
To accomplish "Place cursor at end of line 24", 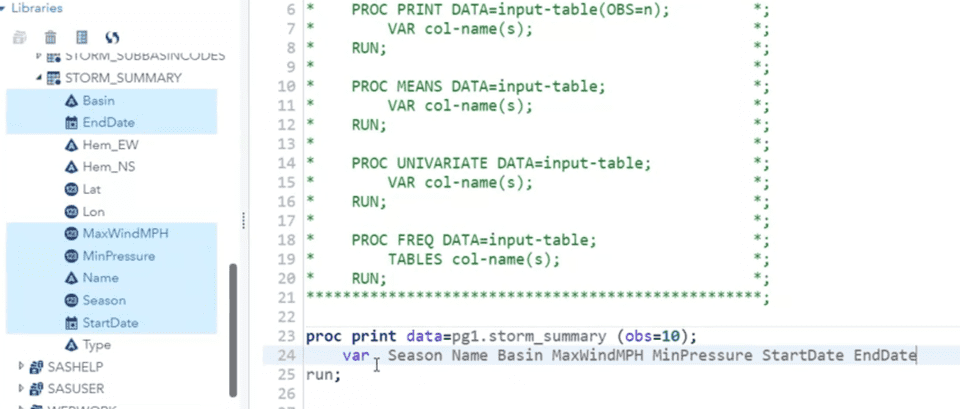I will tap(917, 355).
